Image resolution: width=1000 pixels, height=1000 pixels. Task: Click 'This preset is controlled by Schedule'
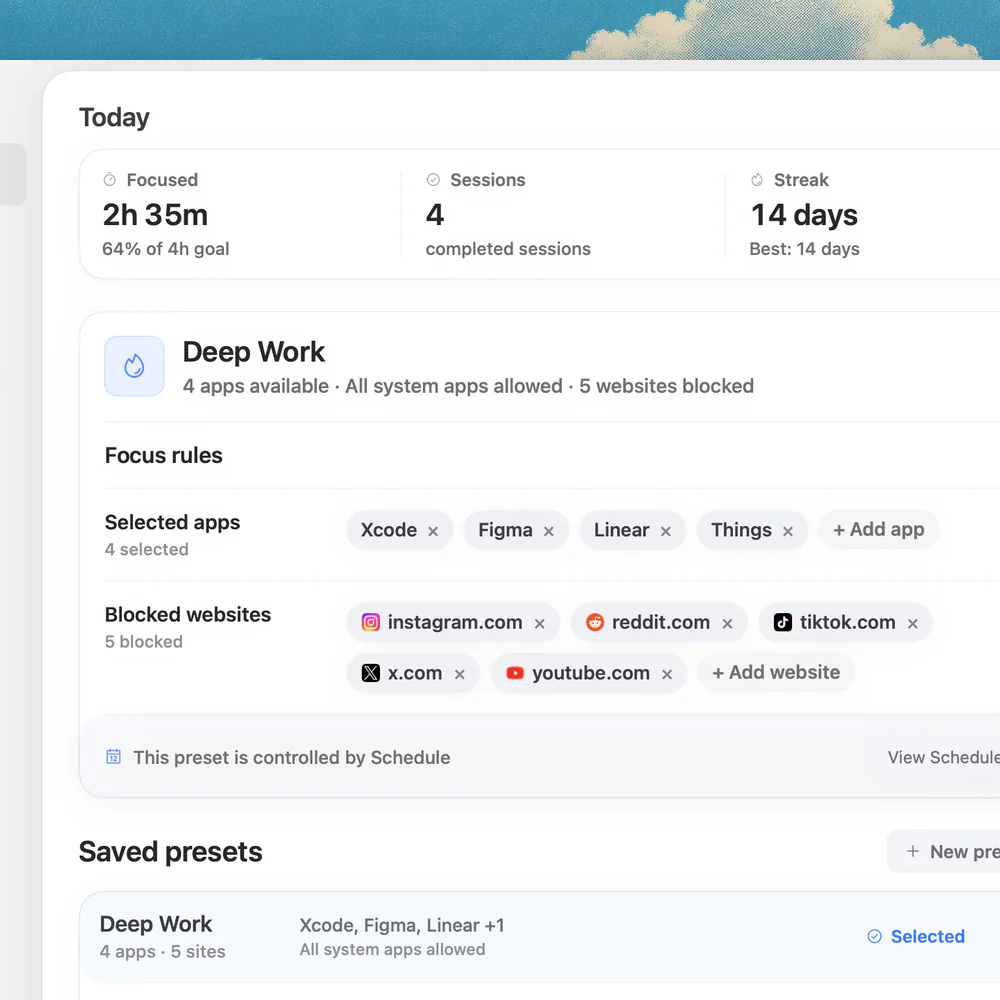click(291, 757)
